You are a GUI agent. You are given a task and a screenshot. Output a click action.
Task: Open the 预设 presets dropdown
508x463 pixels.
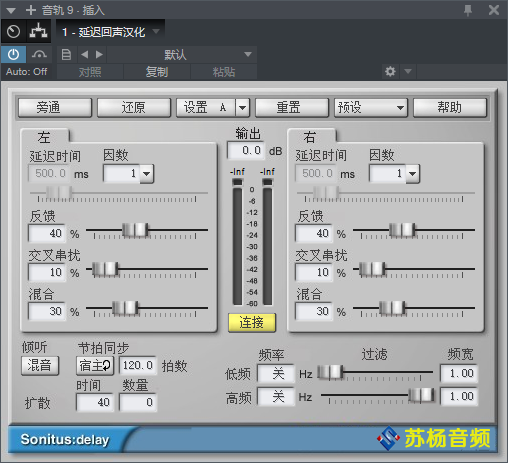pyautogui.click(x=371, y=108)
